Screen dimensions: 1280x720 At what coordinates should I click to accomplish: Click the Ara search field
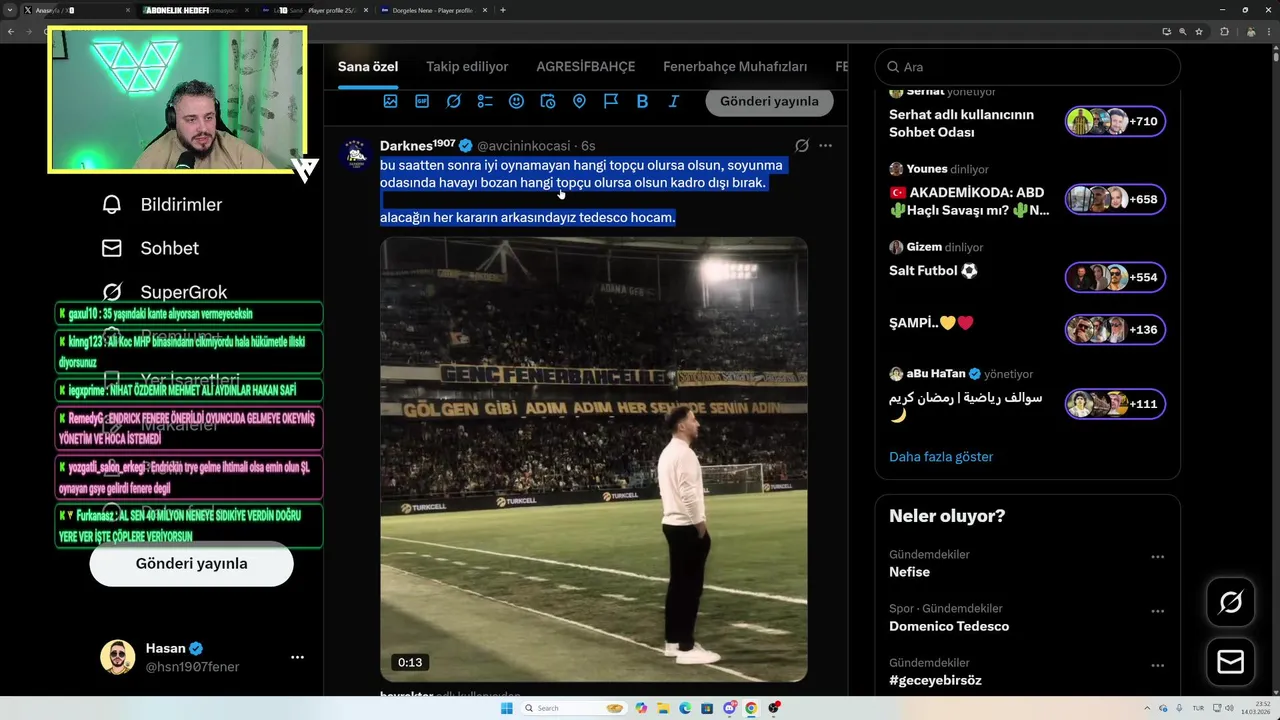(1027, 67)
